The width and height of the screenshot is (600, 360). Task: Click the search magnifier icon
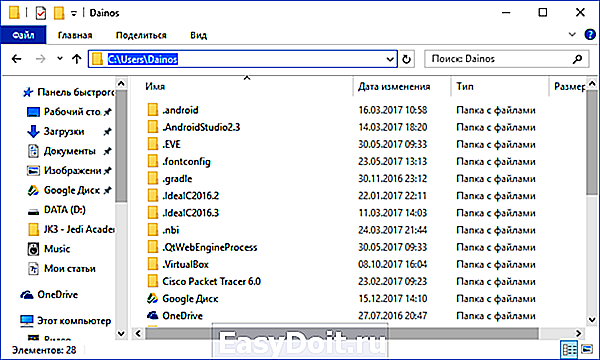pyautogui.click(x=577, y=59)
